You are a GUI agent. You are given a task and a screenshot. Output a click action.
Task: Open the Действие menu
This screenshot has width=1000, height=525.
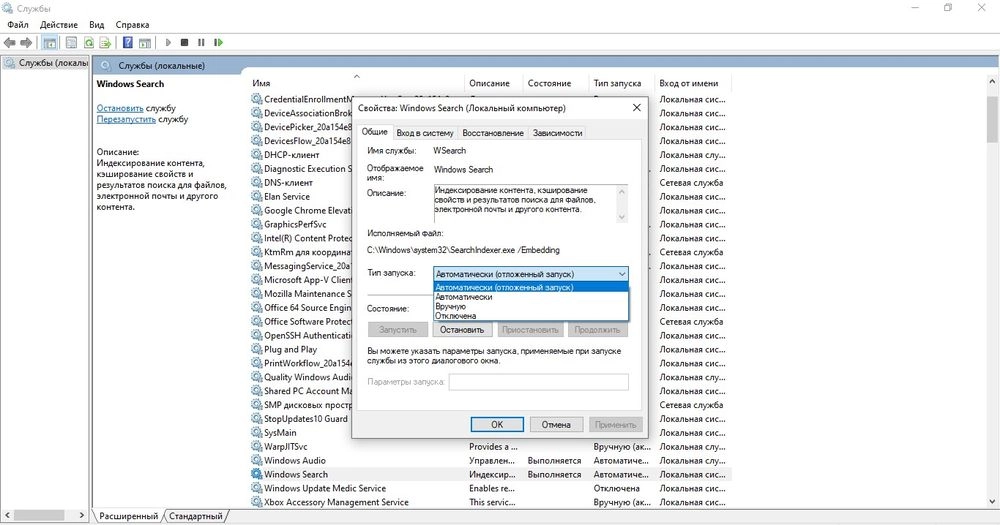coord(59,24)
